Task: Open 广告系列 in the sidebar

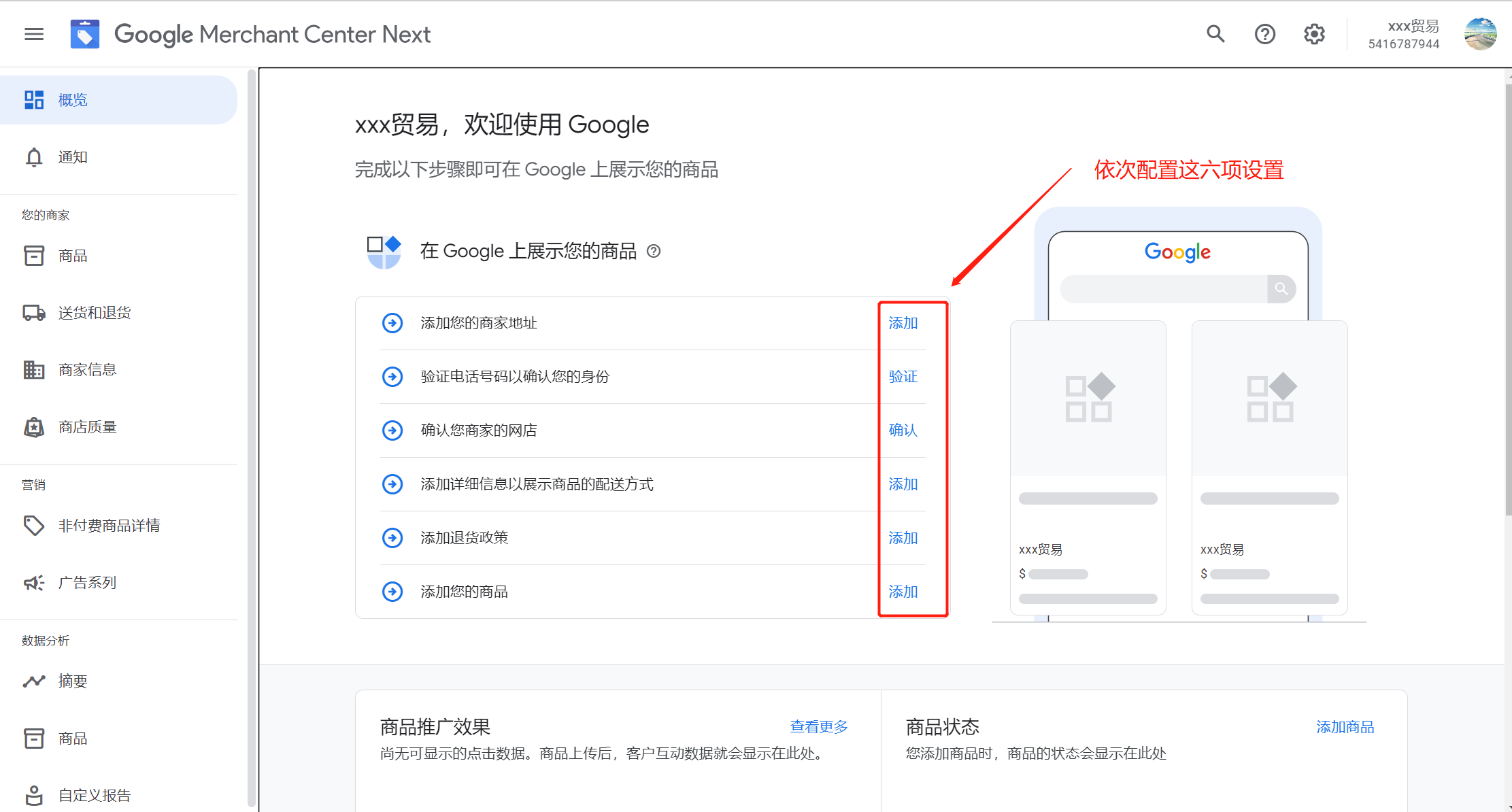Action: [x=118, y=583]
